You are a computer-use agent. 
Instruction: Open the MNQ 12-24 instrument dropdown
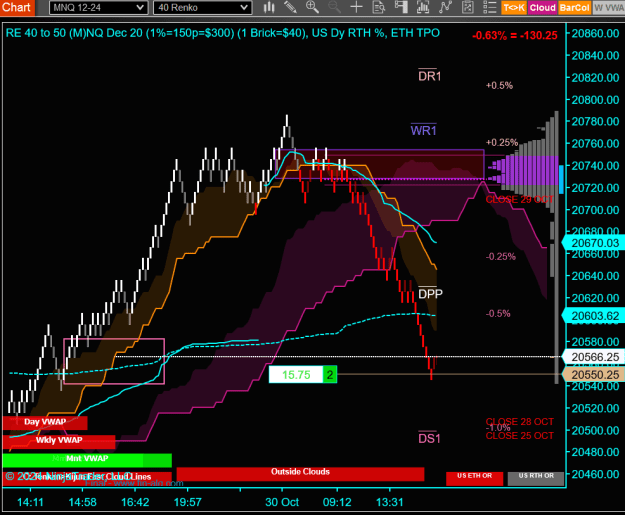pyautogui.click(x=98, y=8)
